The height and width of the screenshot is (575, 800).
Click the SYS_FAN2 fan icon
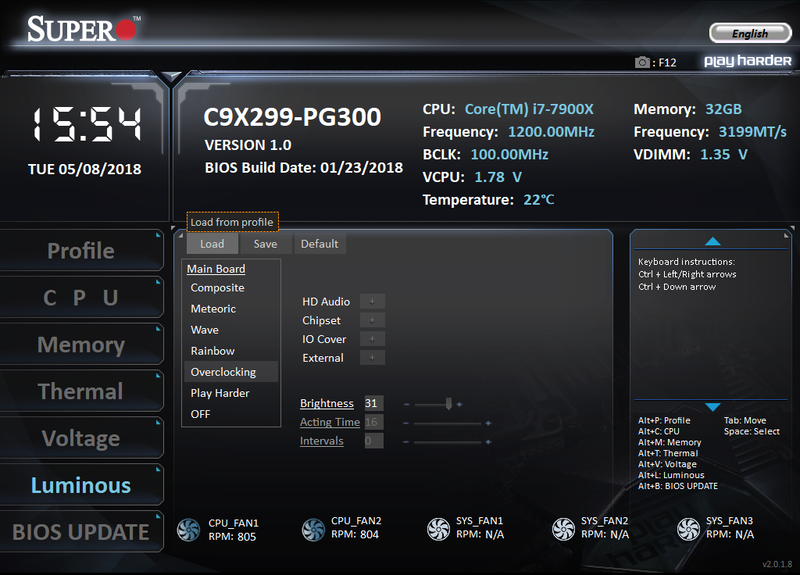[x=563, y=529]
